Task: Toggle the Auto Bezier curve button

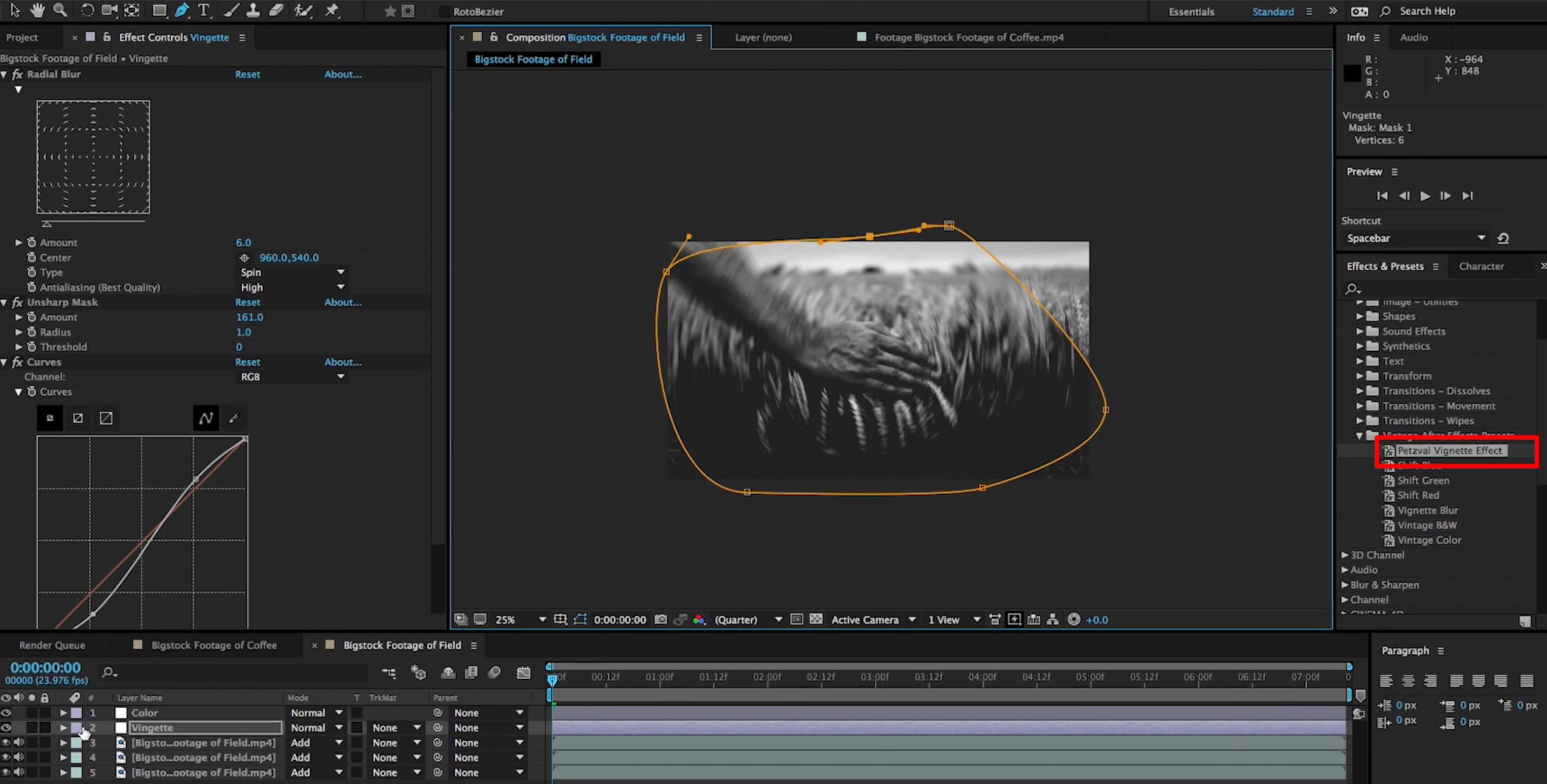Action: point(206,418)
